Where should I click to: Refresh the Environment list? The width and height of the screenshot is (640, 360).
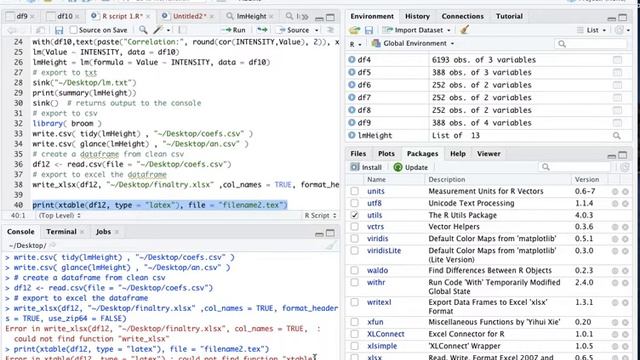[x=620, y=30]
